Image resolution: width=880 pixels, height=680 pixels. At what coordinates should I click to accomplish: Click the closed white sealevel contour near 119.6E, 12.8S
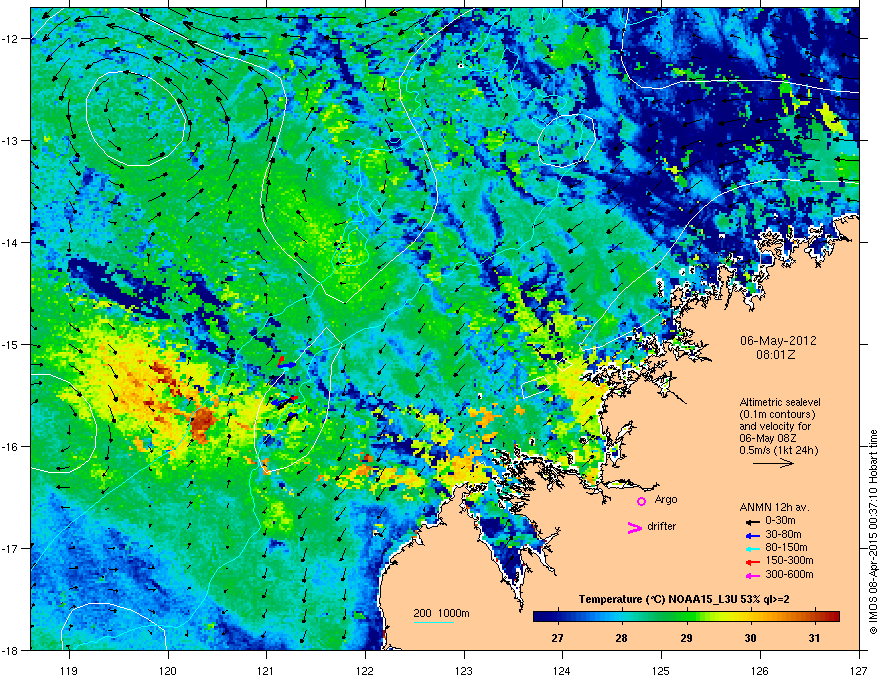136,119
